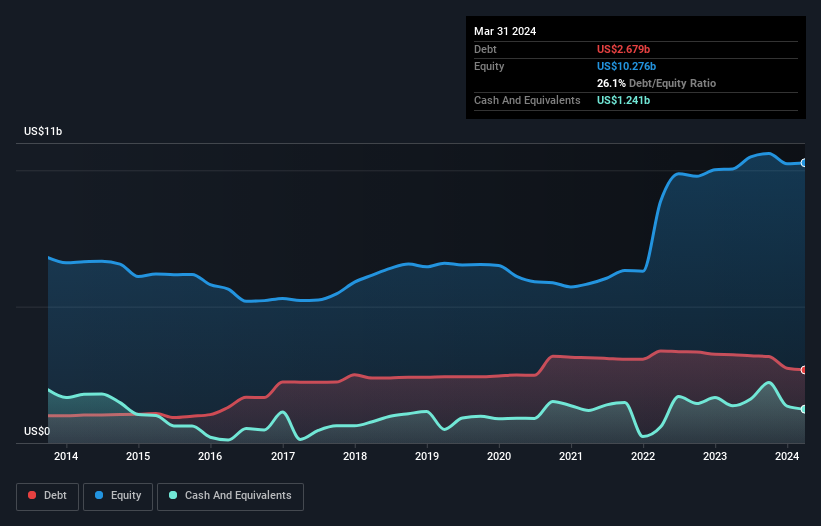821x526 pixels.
Task: Select the Equity endpoint marker on the chart
Action: point(804,163)
